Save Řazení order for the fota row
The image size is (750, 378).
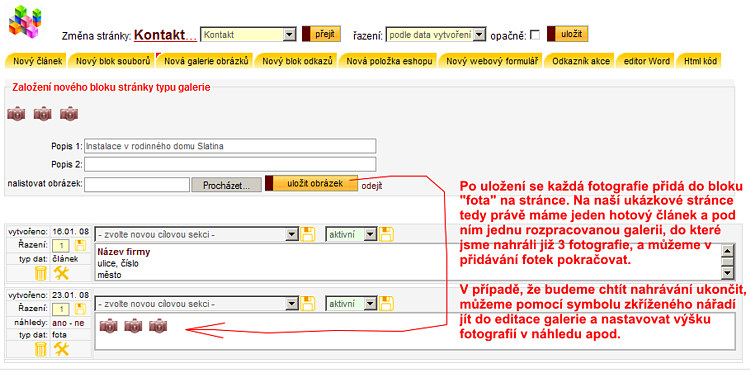[80, 309]
